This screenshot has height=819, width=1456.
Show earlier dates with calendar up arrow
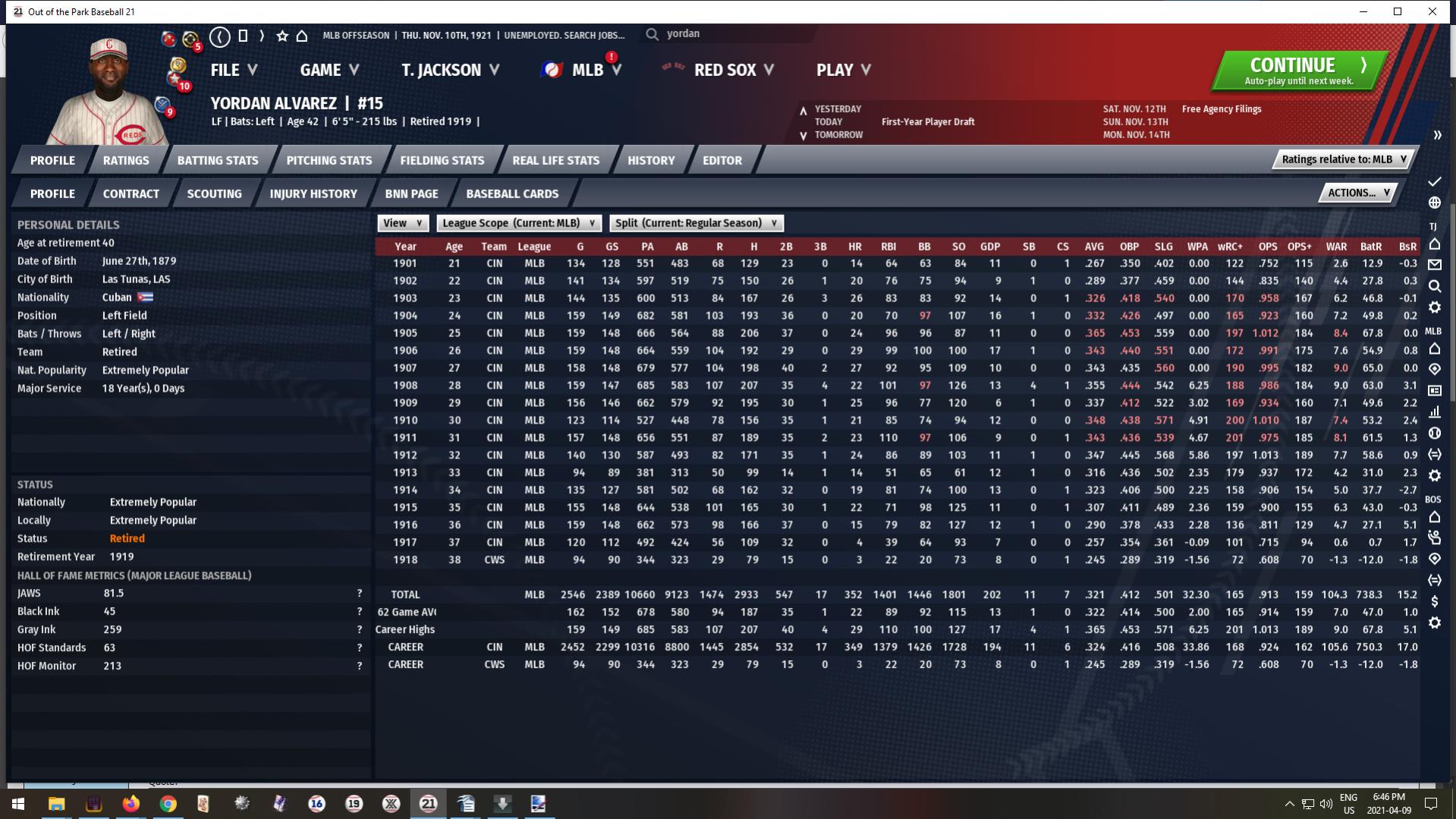803,111
